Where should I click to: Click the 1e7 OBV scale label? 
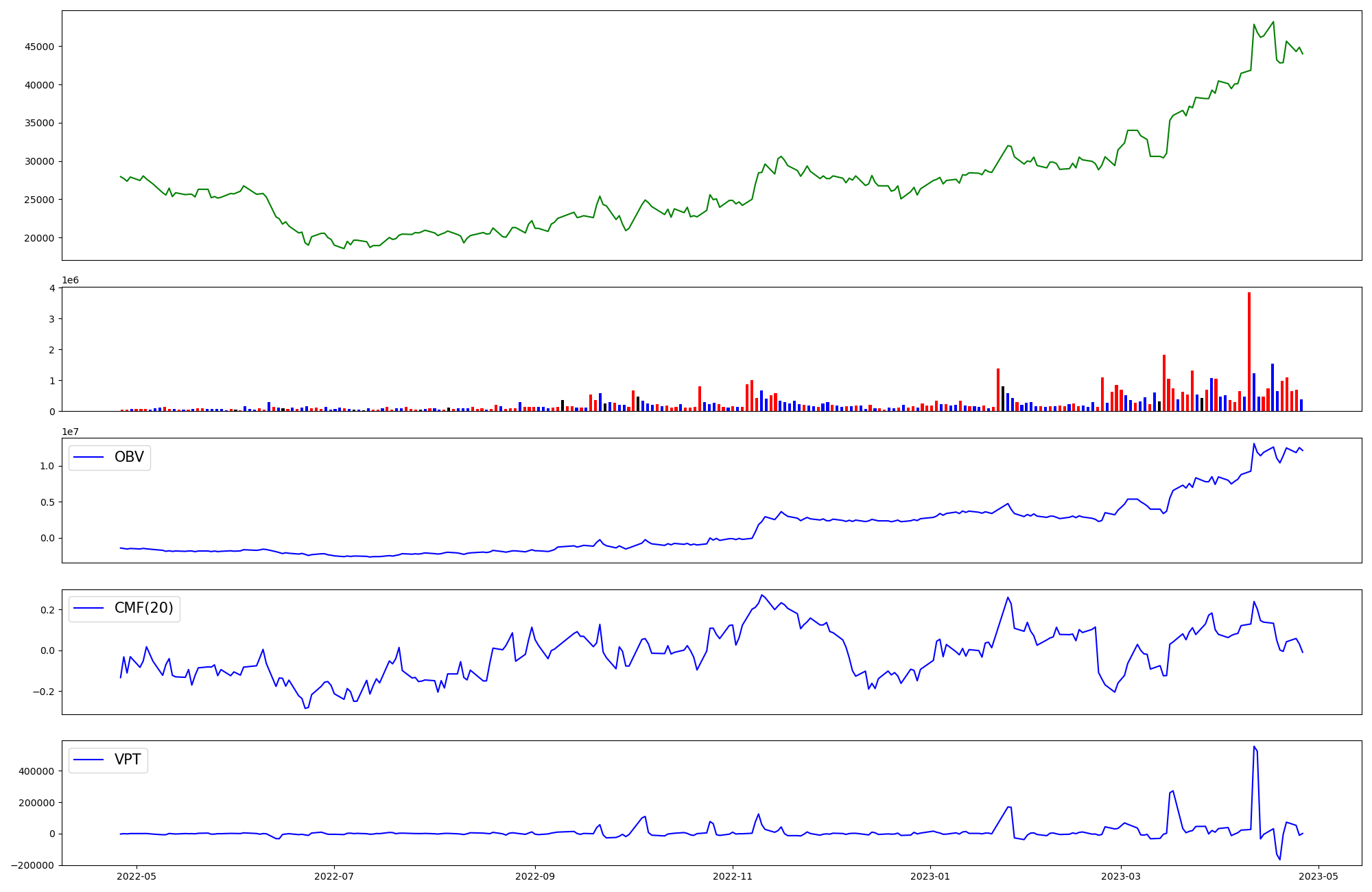(x=70, y=432)
